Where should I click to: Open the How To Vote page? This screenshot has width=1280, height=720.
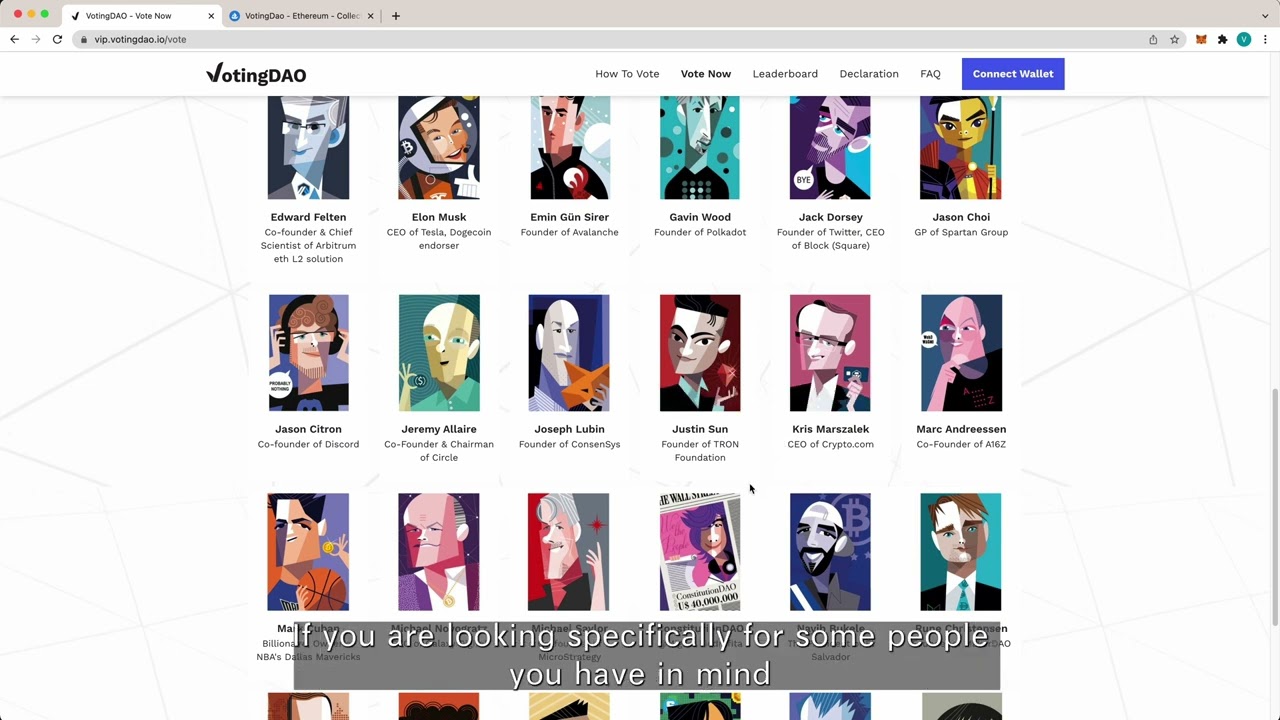pos(627,74)
